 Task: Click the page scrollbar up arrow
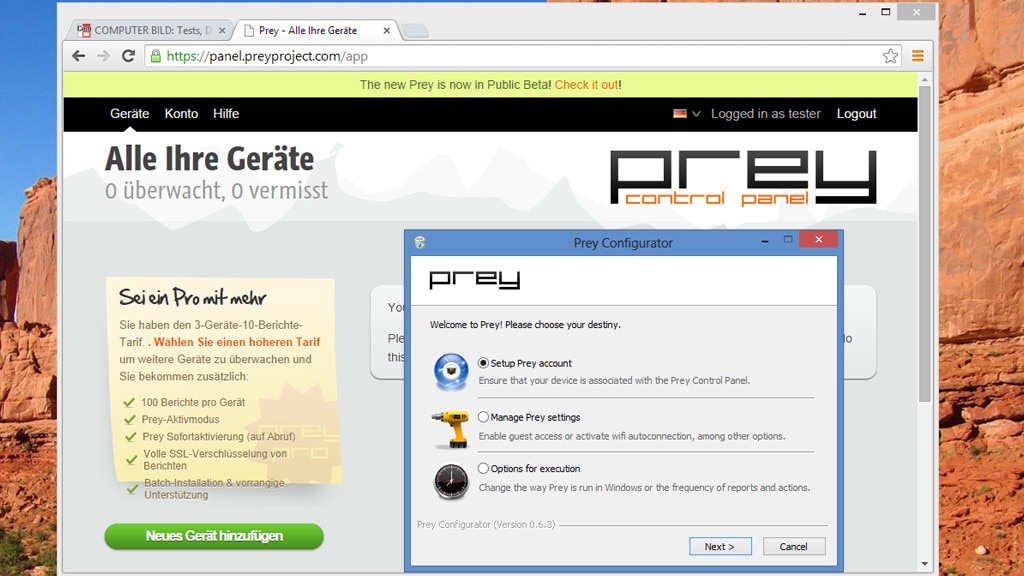click(925, 79)
